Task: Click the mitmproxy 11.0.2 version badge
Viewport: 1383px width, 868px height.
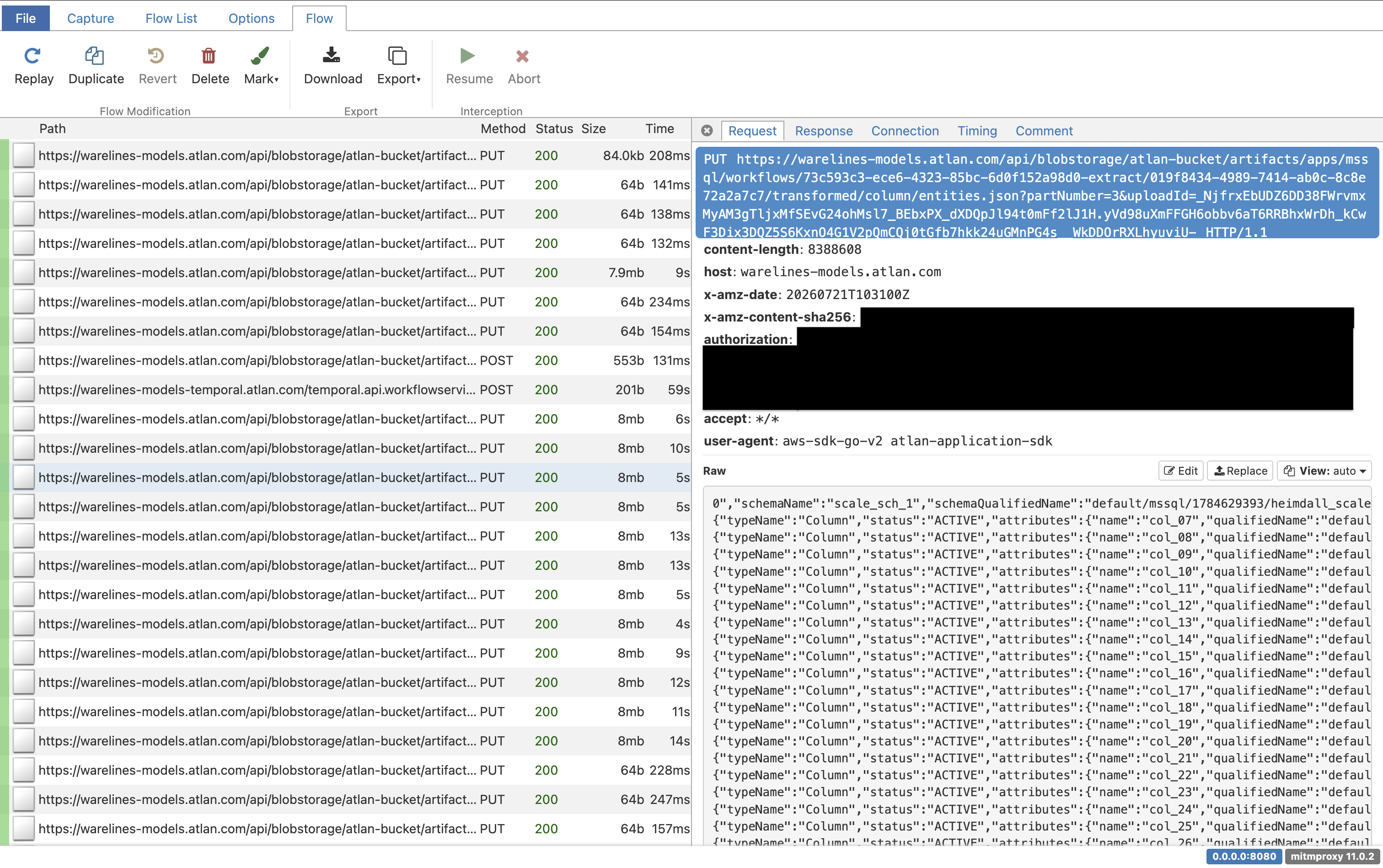Action: pyautogui.click(x=1332, y=857)
